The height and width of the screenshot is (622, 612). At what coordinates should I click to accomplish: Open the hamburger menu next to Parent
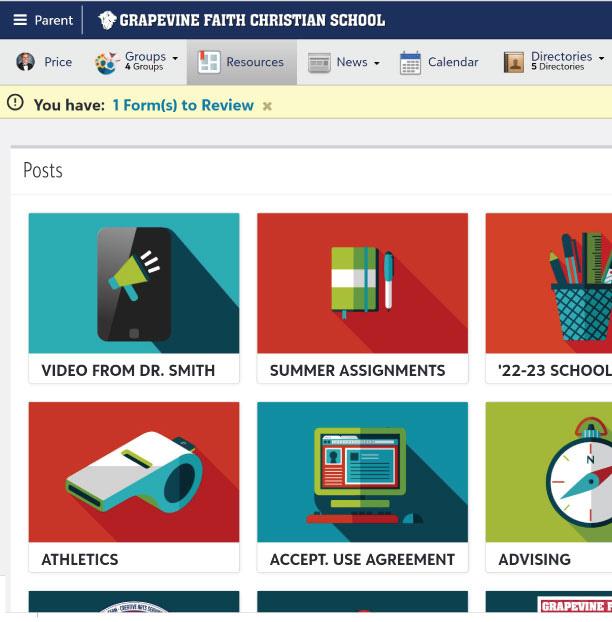[20, 20]
